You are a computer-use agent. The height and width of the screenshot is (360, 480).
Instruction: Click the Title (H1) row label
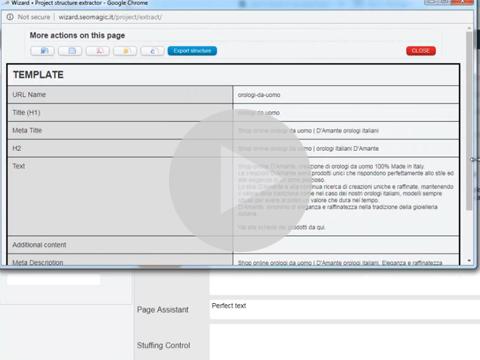pos(26,113)
